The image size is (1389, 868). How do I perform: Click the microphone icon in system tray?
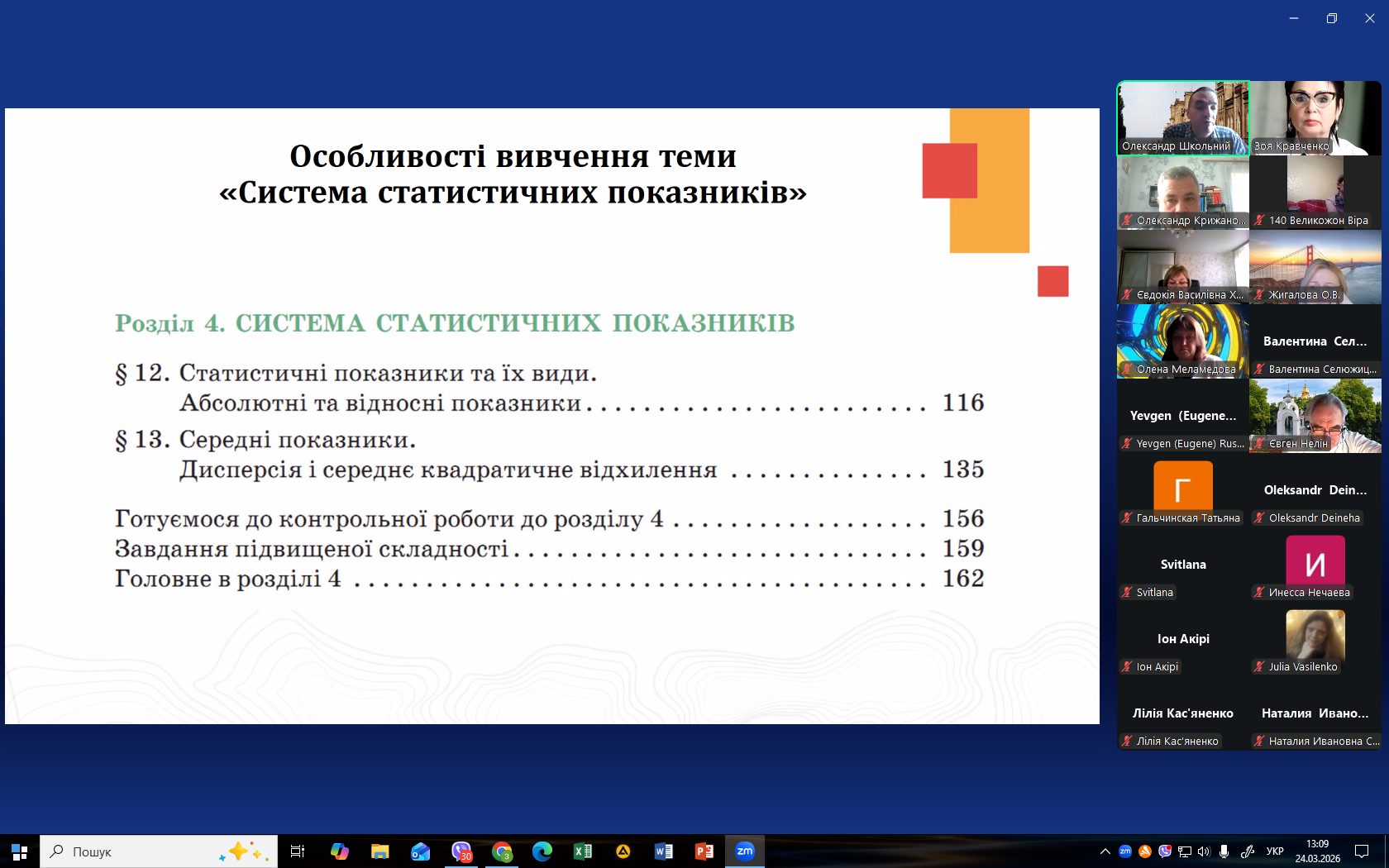(1224, 851)
